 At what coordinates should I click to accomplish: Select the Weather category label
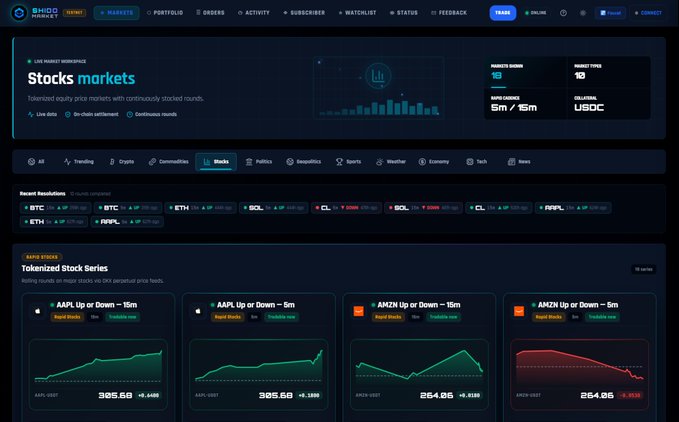[396, 162]
